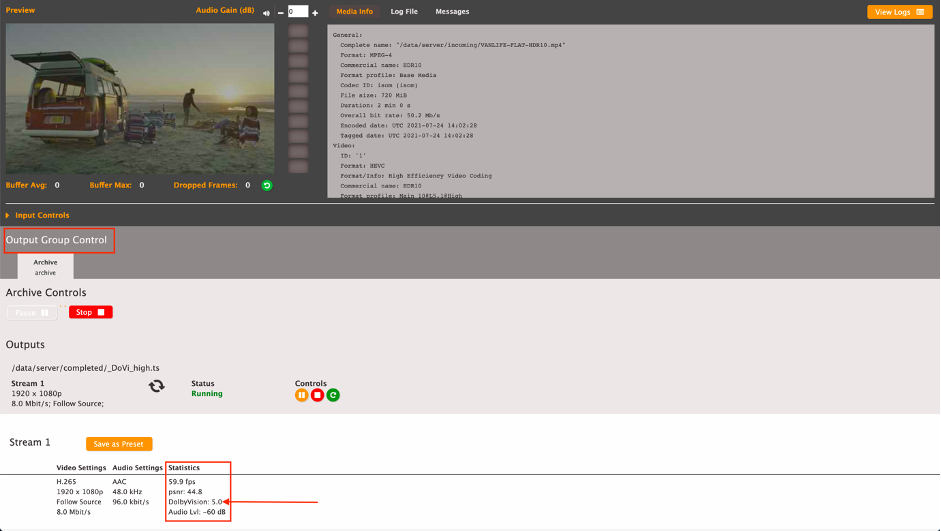Click the Buffer Max label
The width and height of the screenshot is (941, 531).
[110, 185]
